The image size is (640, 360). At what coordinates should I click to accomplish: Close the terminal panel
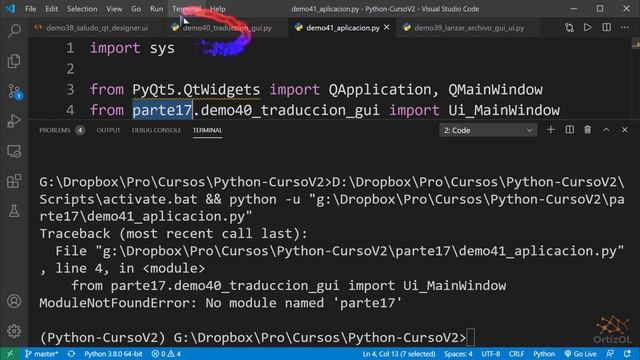624,130
